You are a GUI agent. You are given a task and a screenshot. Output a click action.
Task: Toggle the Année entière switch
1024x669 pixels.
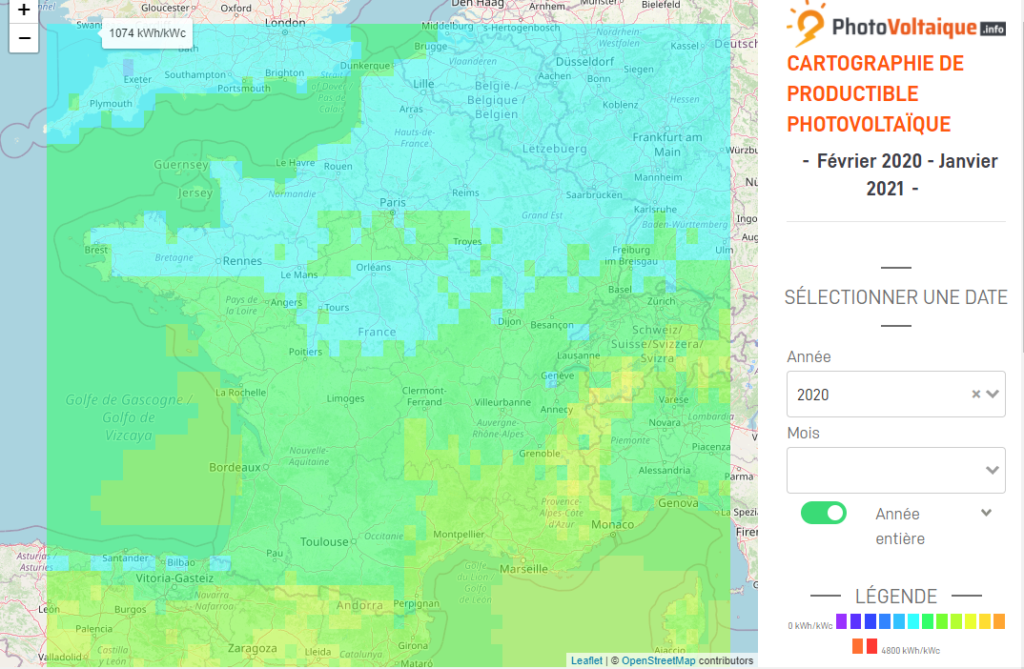(x=823, y=513)
